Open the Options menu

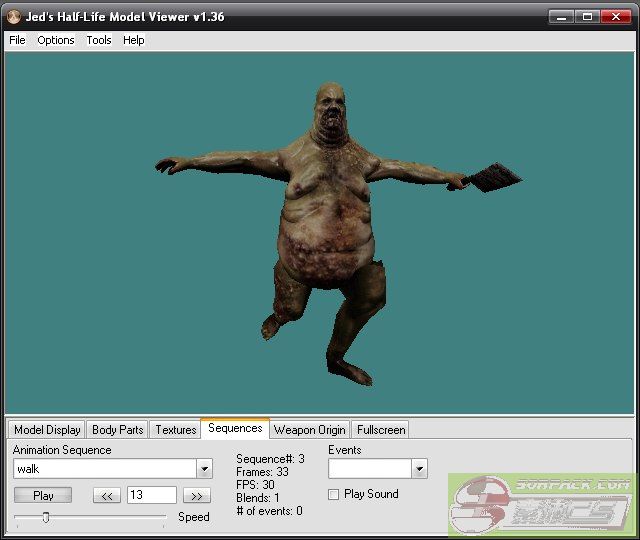pos(56,40)
